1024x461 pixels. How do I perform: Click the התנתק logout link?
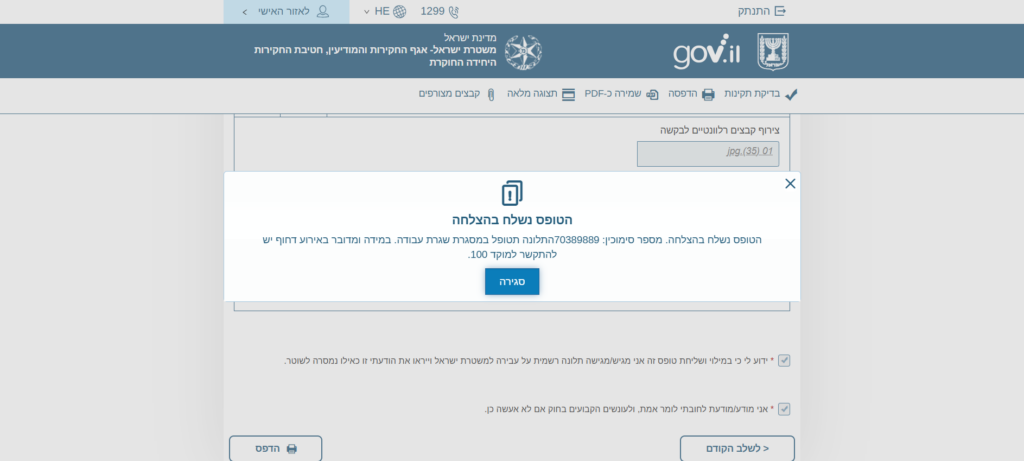pyautogui.click(x=762, y=11)
